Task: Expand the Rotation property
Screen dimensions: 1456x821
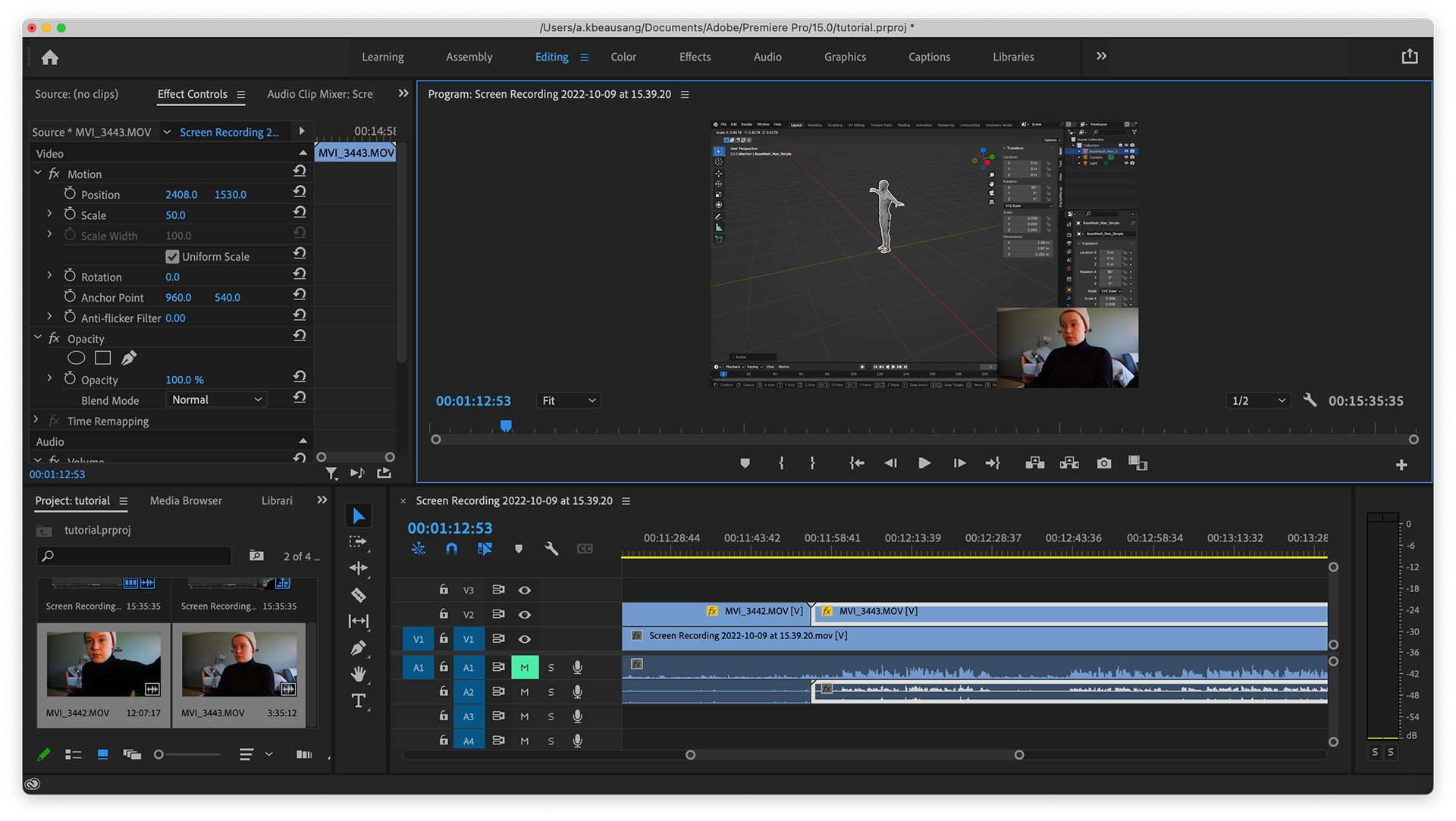Action: click(49, 276)
